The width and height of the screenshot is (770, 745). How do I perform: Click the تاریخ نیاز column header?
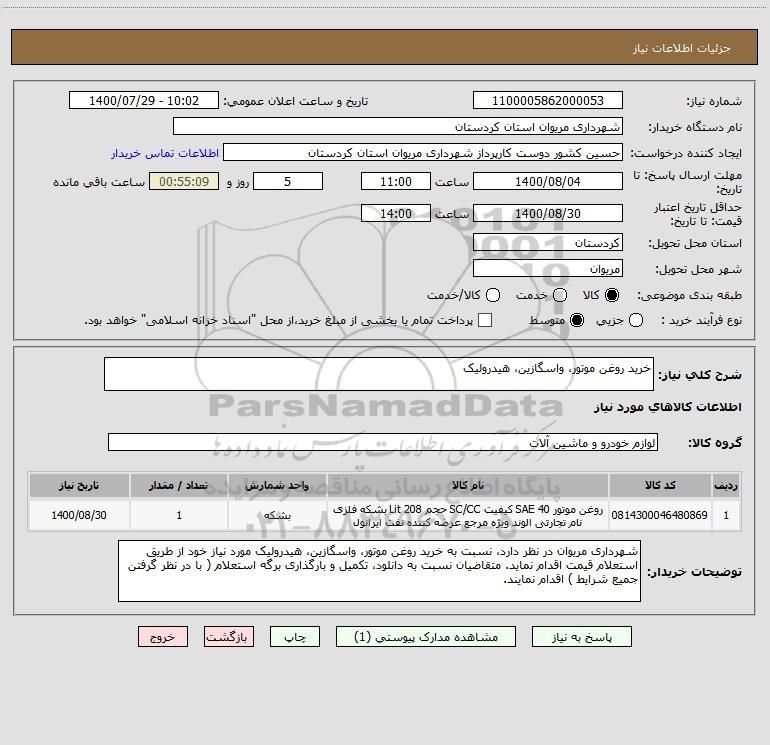coord(79,486)
